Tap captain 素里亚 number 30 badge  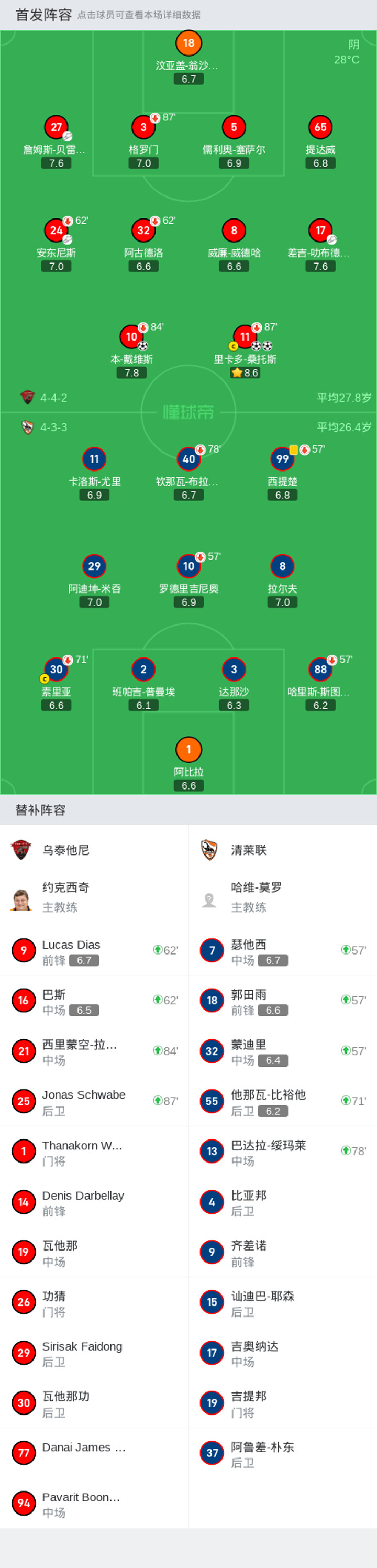[56, 670]
